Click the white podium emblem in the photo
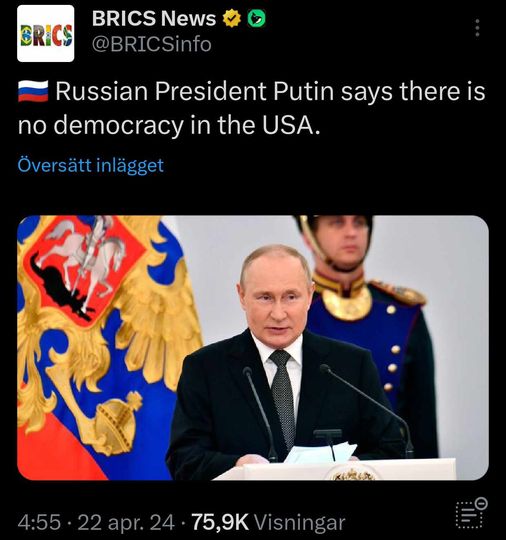 352,475
